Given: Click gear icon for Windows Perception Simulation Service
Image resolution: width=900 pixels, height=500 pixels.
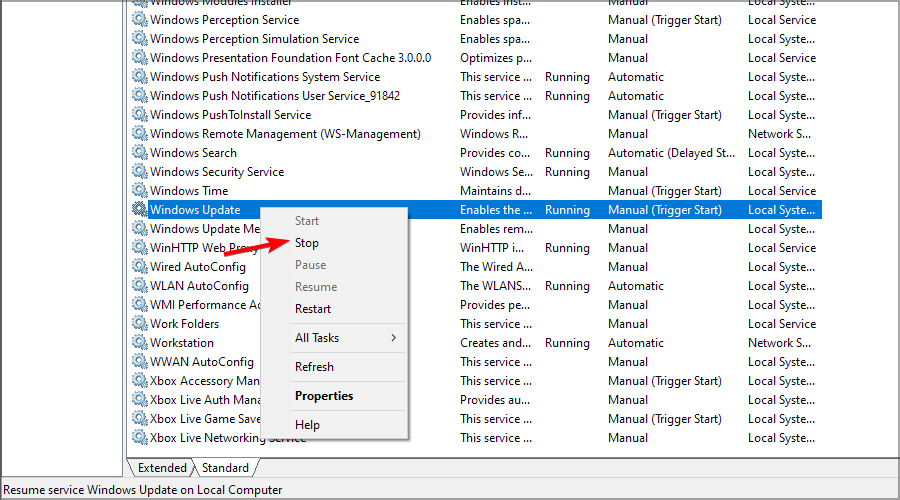Looking at the screenshot, I should [x=139, y=38].
